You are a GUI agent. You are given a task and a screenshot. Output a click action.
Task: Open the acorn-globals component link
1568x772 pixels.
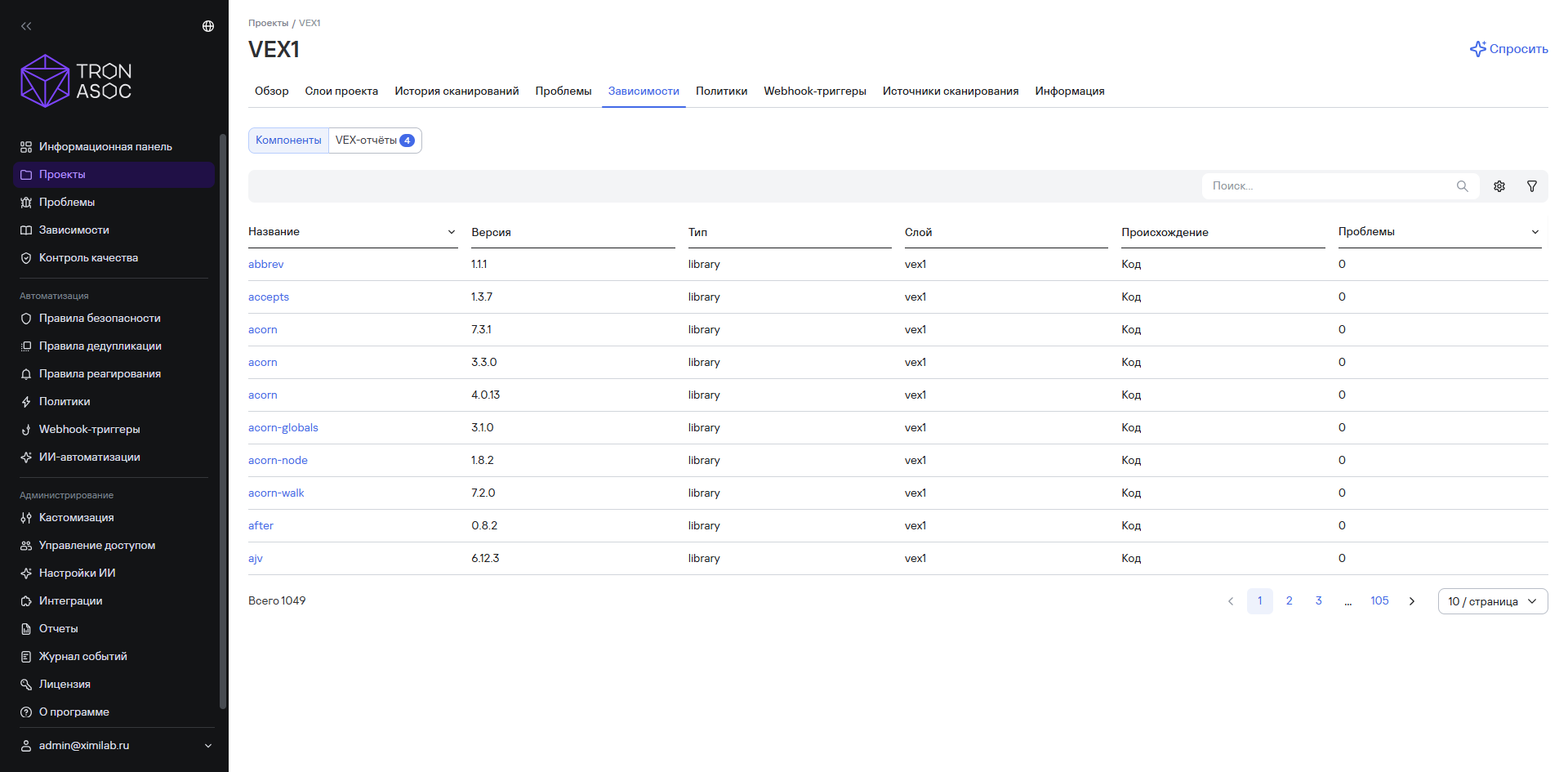point(283,428)
